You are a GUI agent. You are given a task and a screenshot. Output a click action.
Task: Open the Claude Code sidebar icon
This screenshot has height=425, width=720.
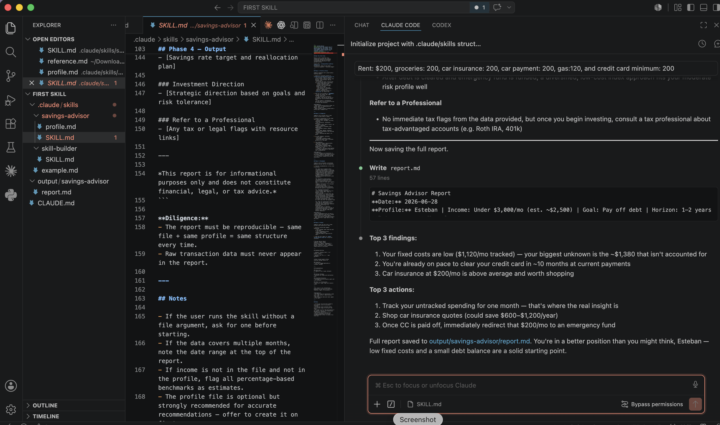pyautogui.click(x=10, y=171)
